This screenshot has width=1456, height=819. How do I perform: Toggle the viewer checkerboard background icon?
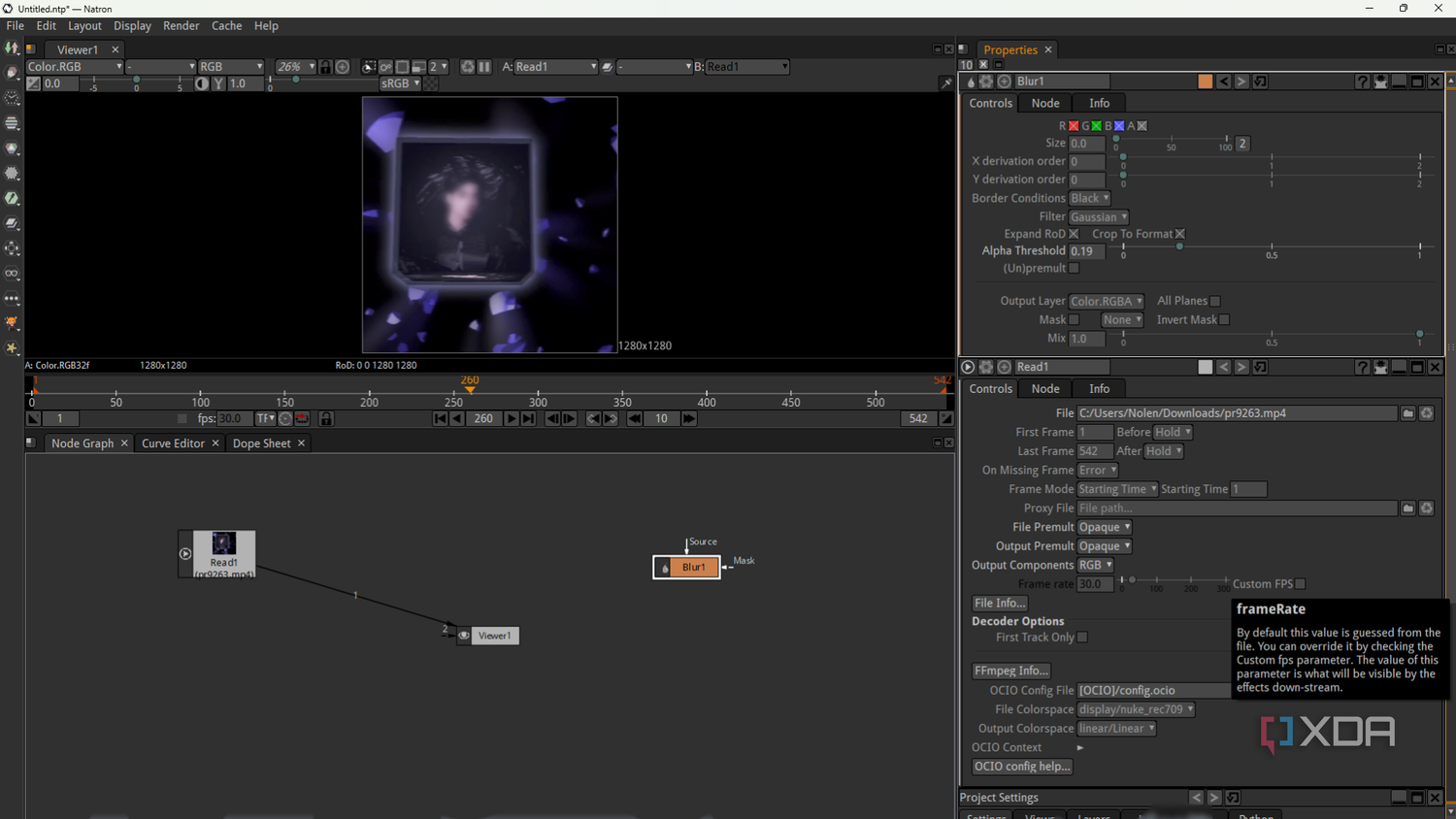tap(431, 83)
